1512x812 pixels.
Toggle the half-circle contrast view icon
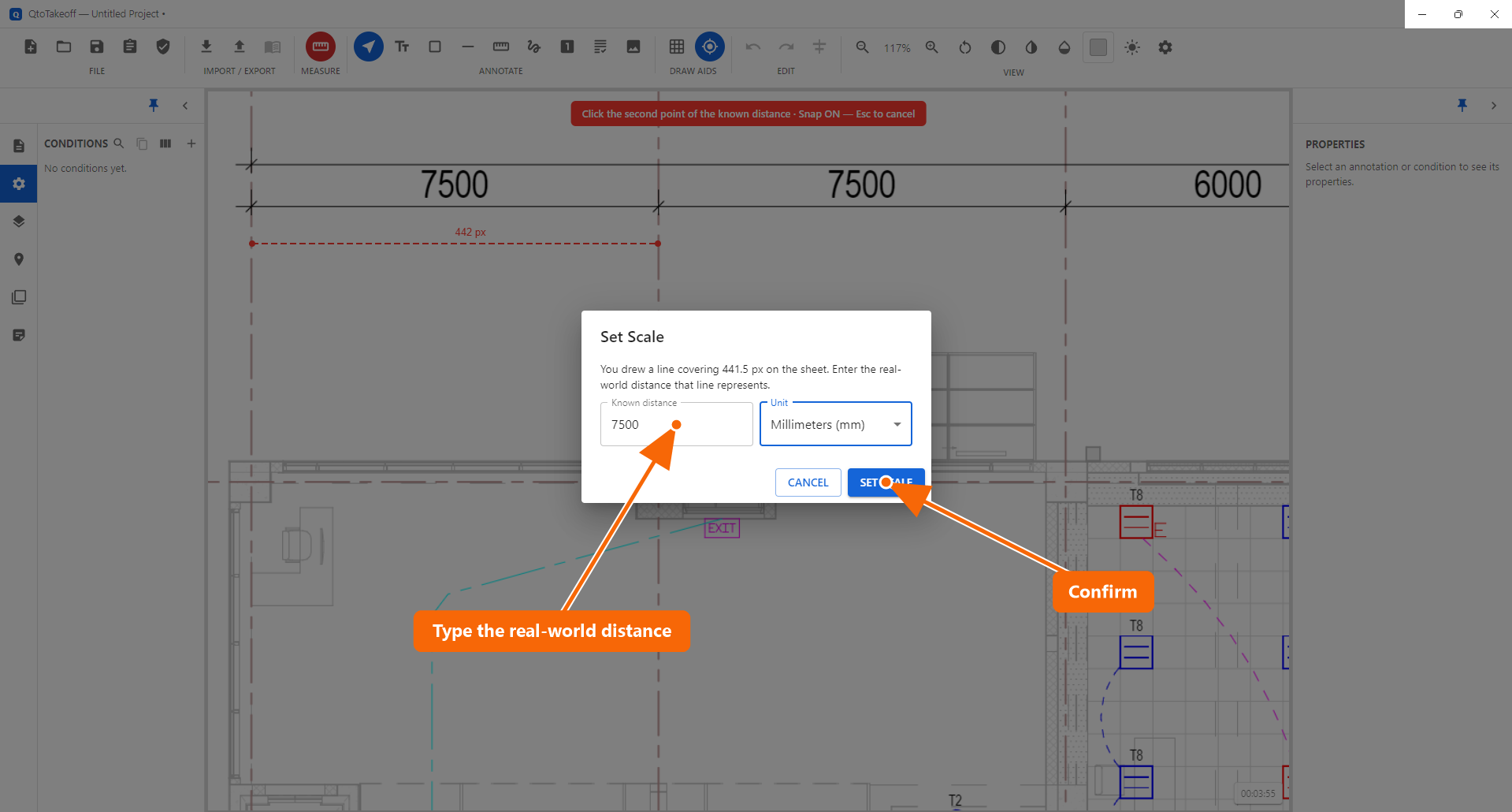pos(998,47)
